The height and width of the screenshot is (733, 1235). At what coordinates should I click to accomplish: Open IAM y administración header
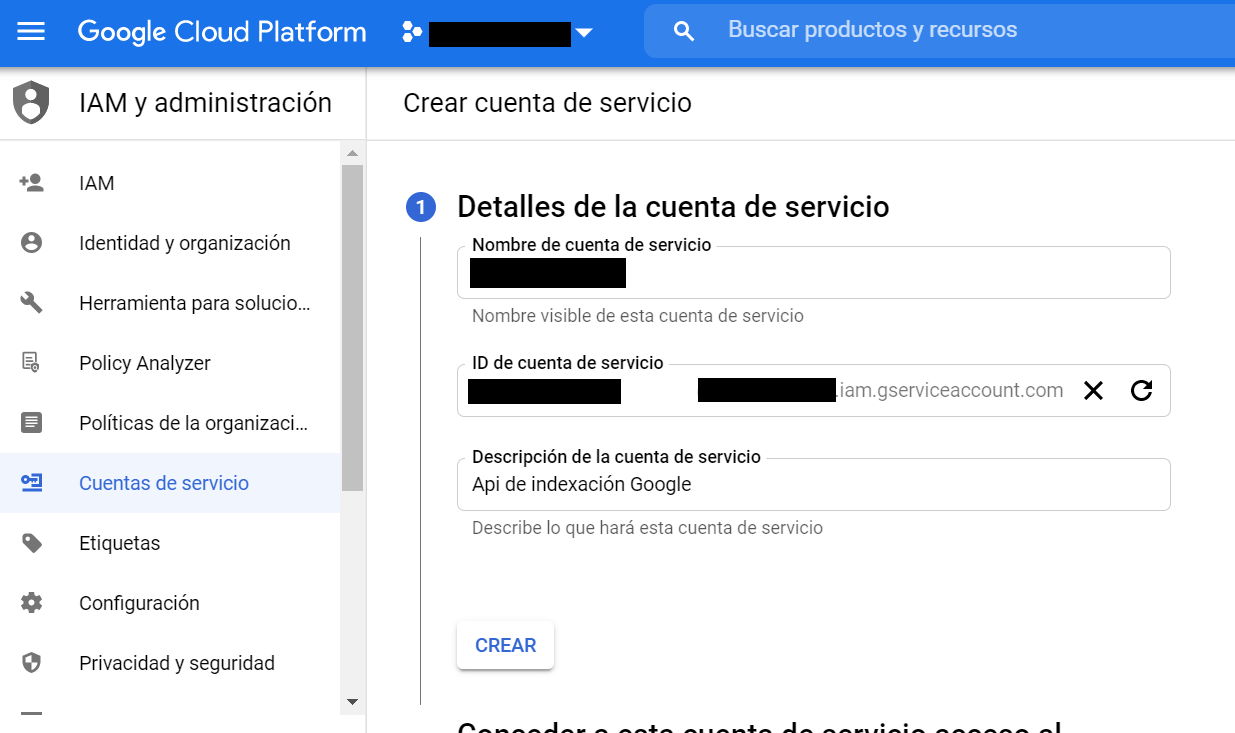[x=205, y=103]
